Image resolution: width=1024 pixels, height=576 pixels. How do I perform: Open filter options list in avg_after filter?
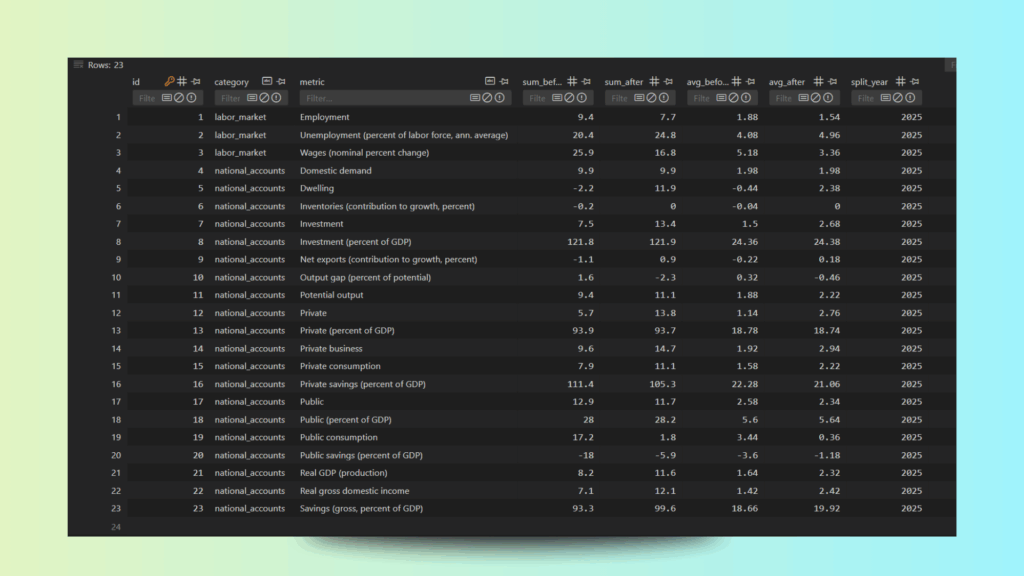pyautogui.click(x=803, y=98)
